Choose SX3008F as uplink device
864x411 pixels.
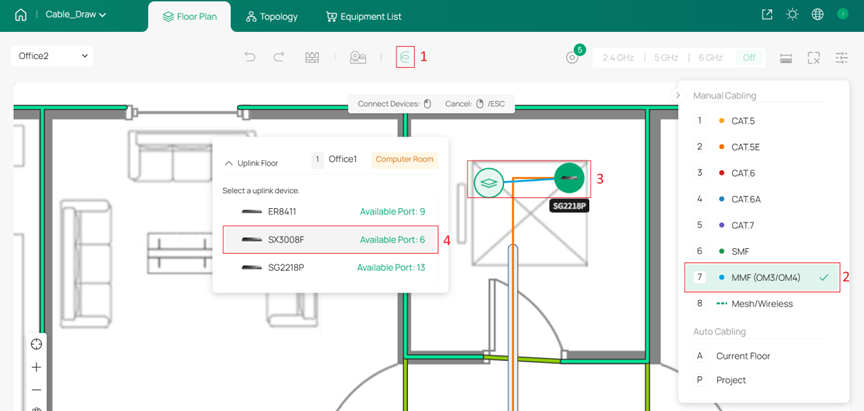point(330,240)
